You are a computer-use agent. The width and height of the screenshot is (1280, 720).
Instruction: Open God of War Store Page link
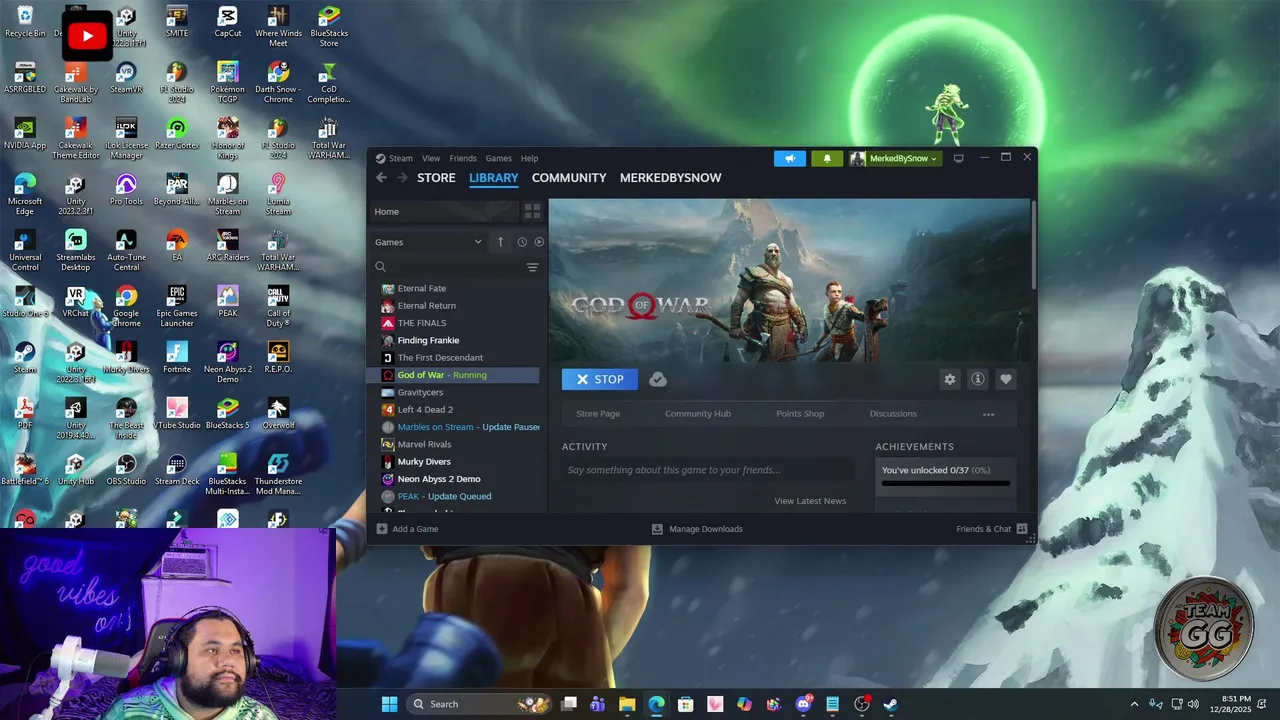(598, 414)
